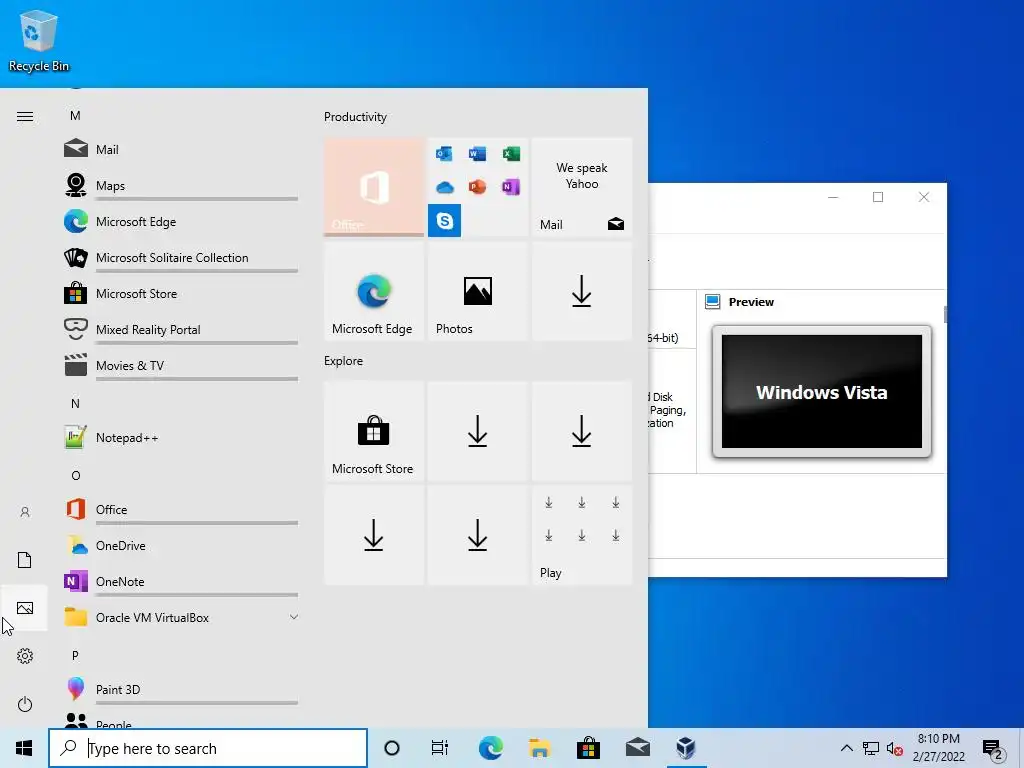
Task: Open OneNote icon in the Office apps tile
Action: pos(511,187)
